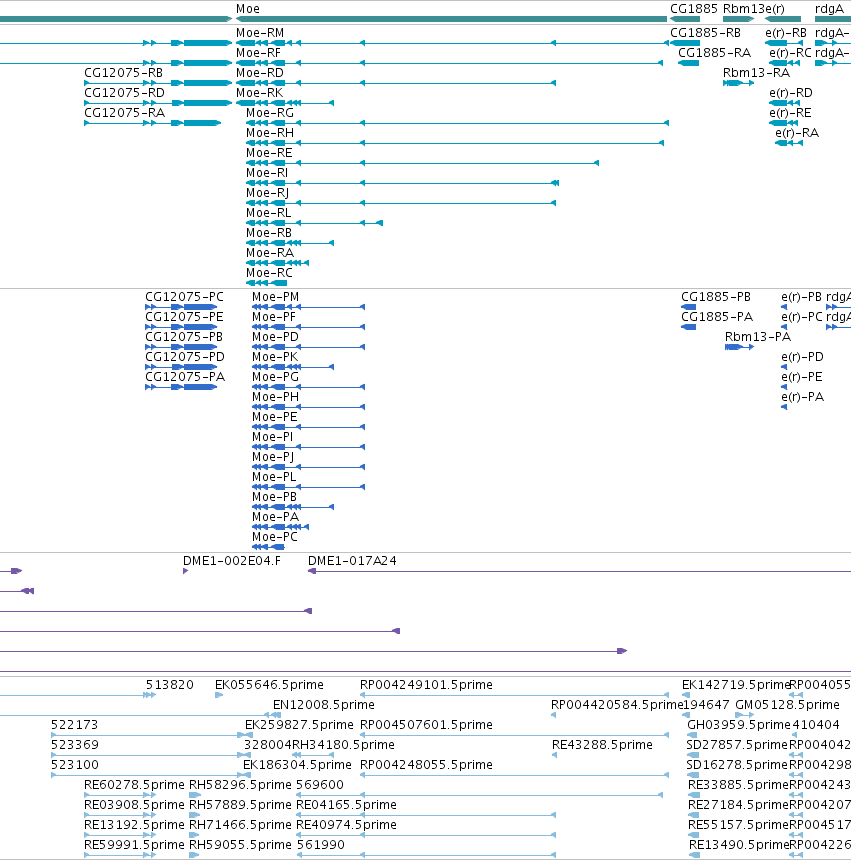Screen dimensions: 851x860
Task: Click the EK259827.5prime EST label
Action: [x=299, y=725]
